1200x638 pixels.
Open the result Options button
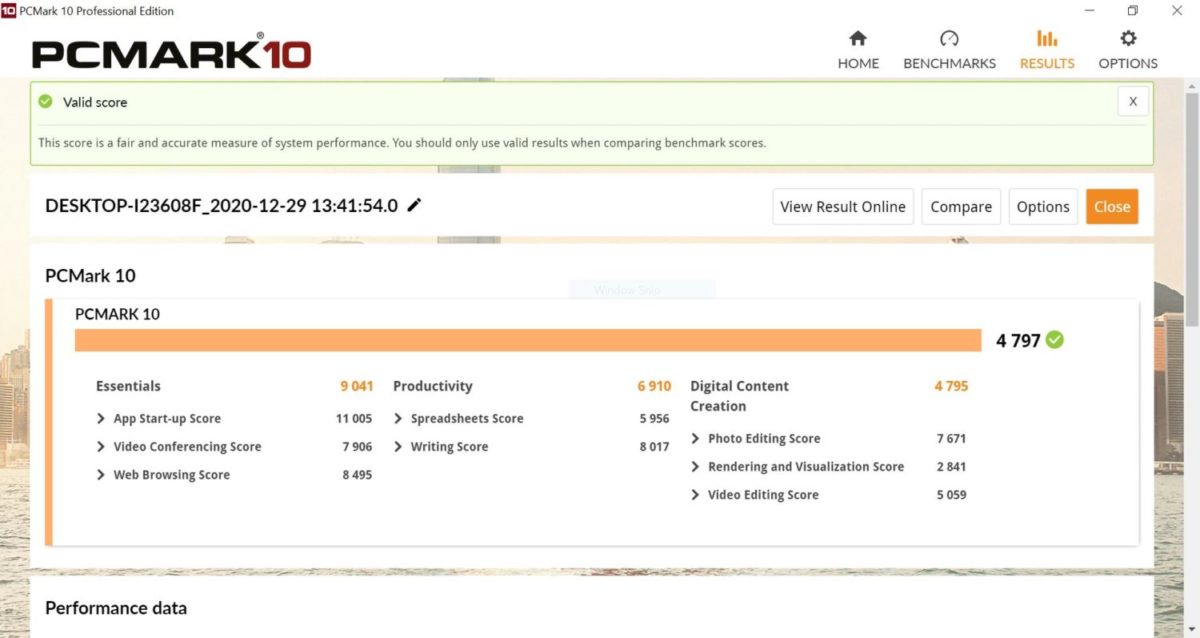click(1043, 207)
